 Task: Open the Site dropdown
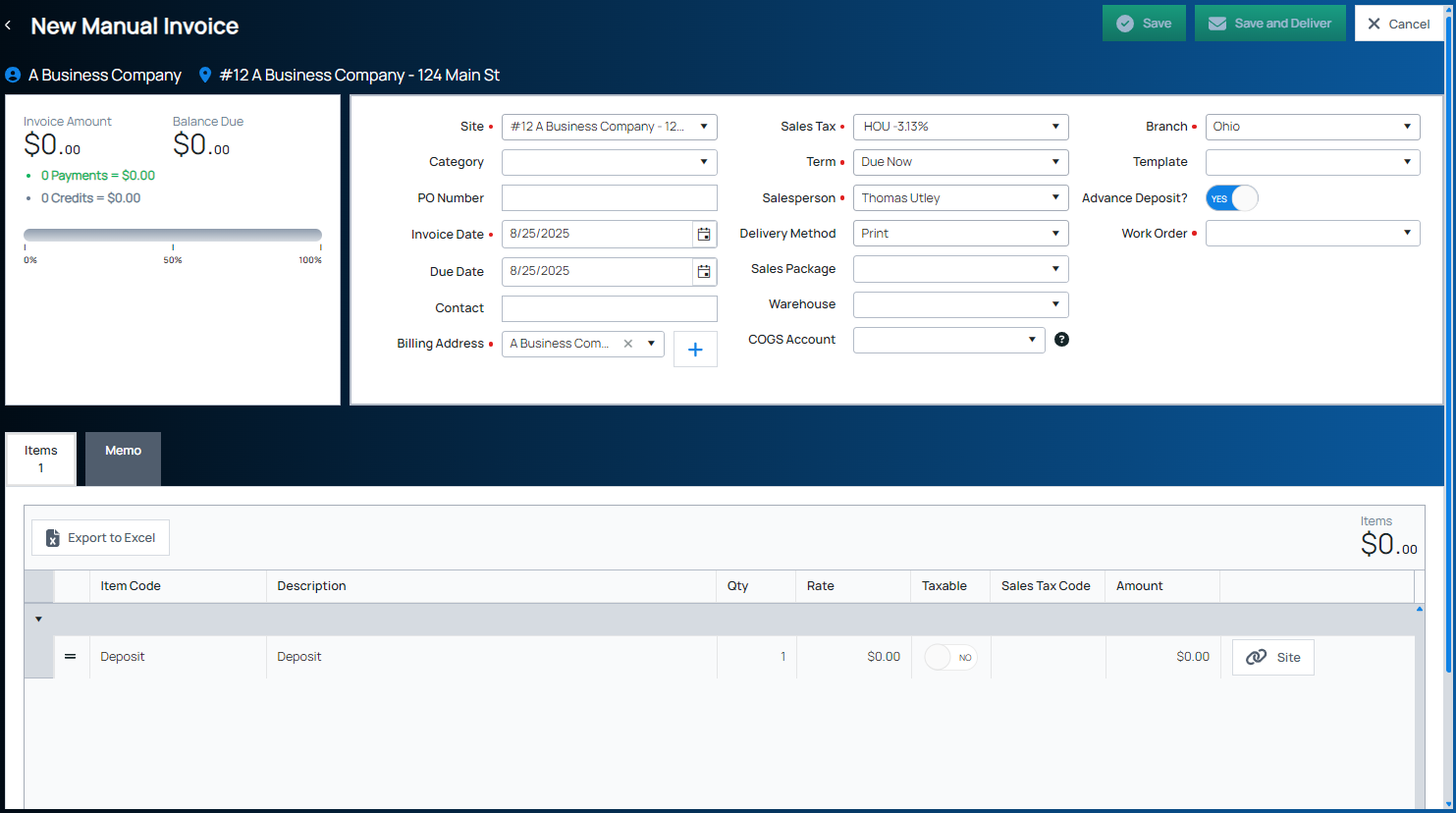pos(610,127)
